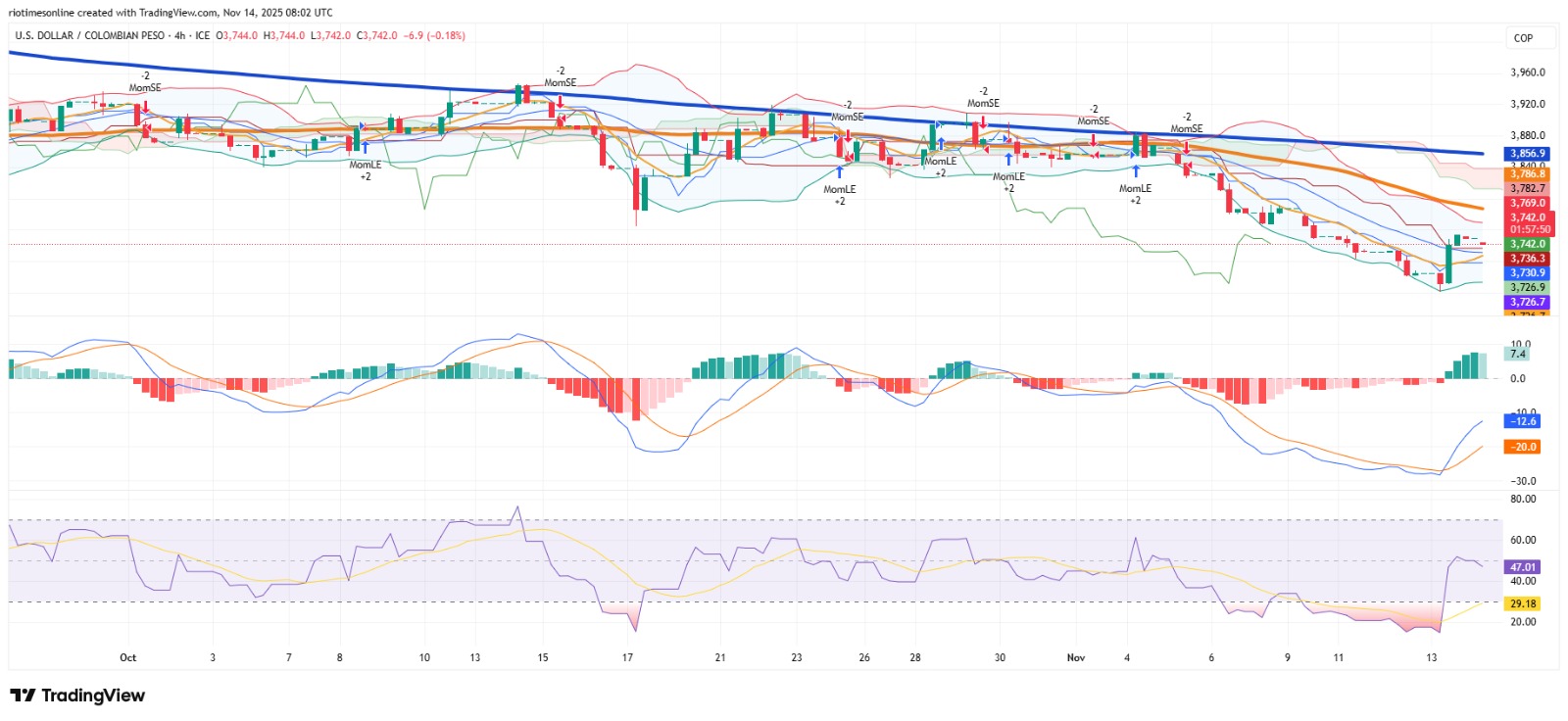The height and width of the screenshot is (721, 1568).
Task: Click the 80.00 RSI axis label
Action: pos(1523,499)
